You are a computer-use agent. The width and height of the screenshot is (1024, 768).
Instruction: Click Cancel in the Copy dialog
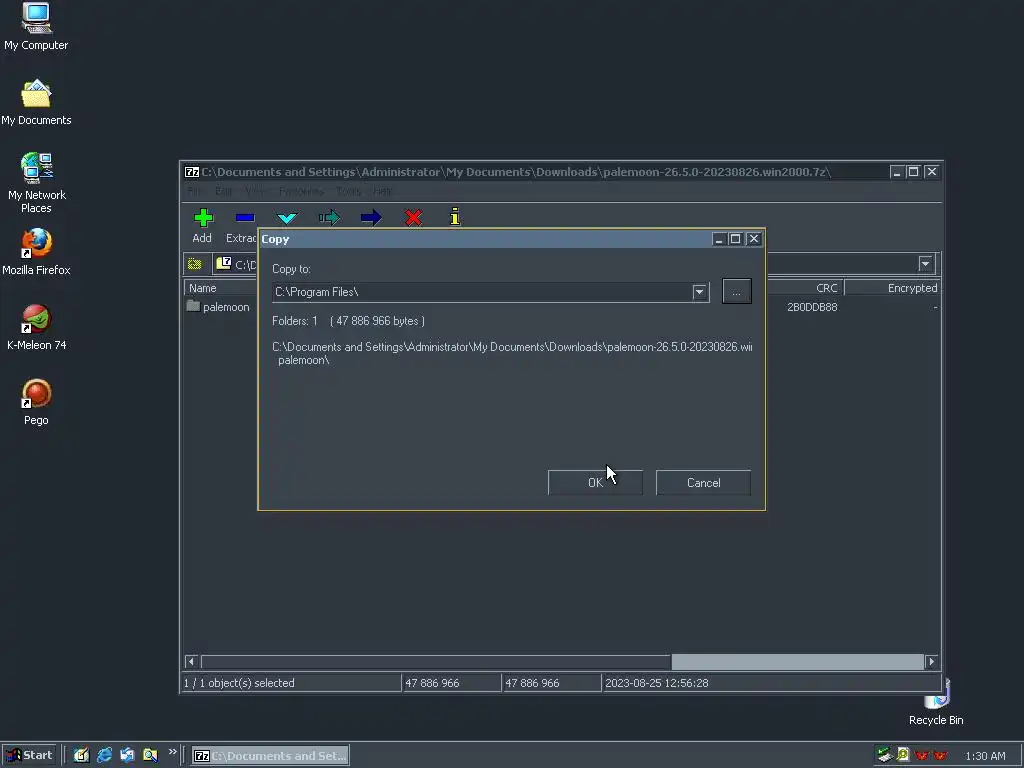(703, 483)
